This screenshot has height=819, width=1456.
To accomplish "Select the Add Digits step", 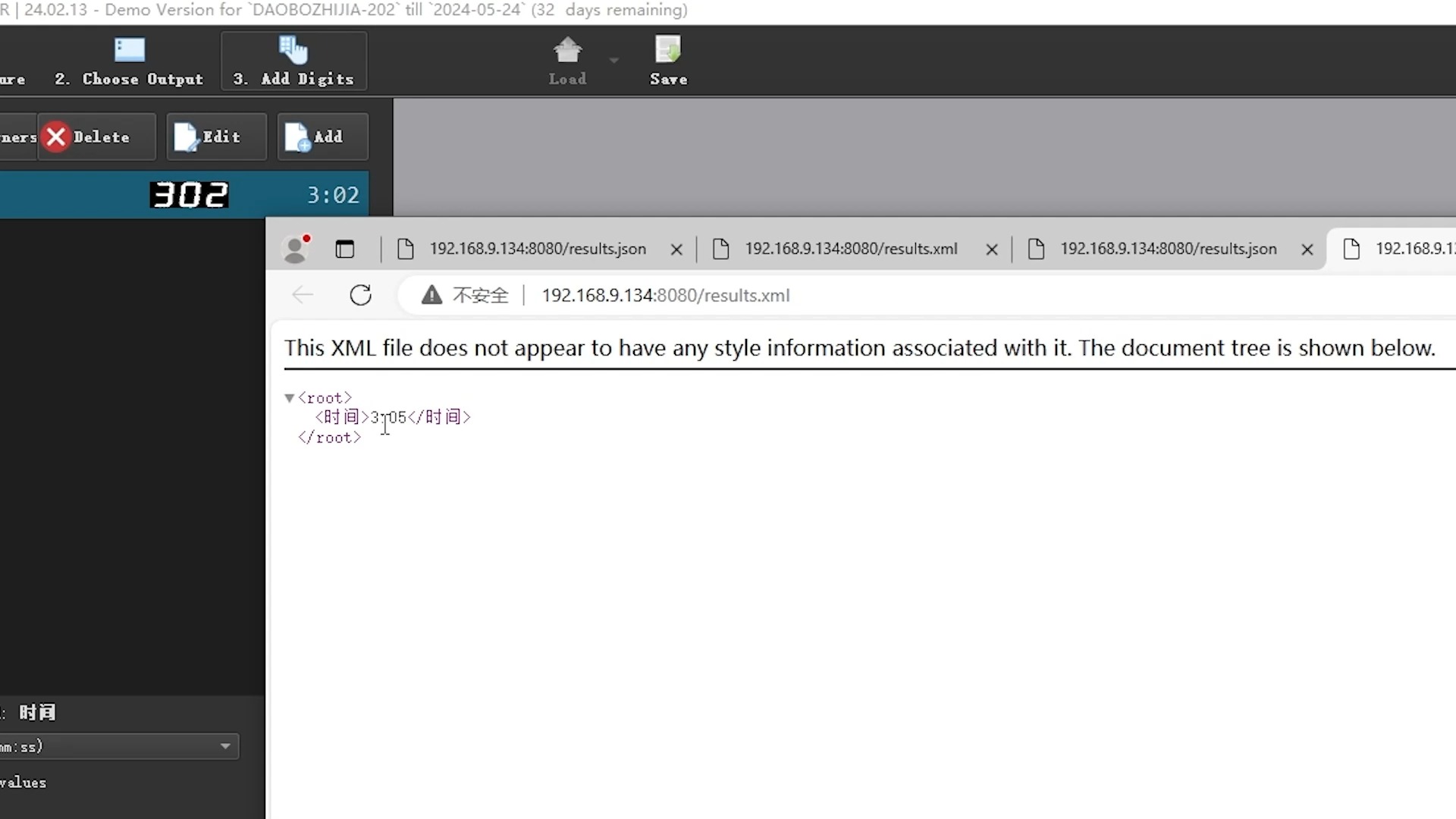I will (293, 61).
